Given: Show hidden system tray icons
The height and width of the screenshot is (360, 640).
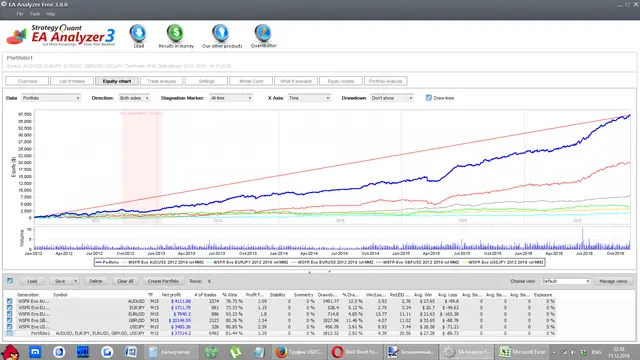Looking at the screenshot, I should (554, 352).
